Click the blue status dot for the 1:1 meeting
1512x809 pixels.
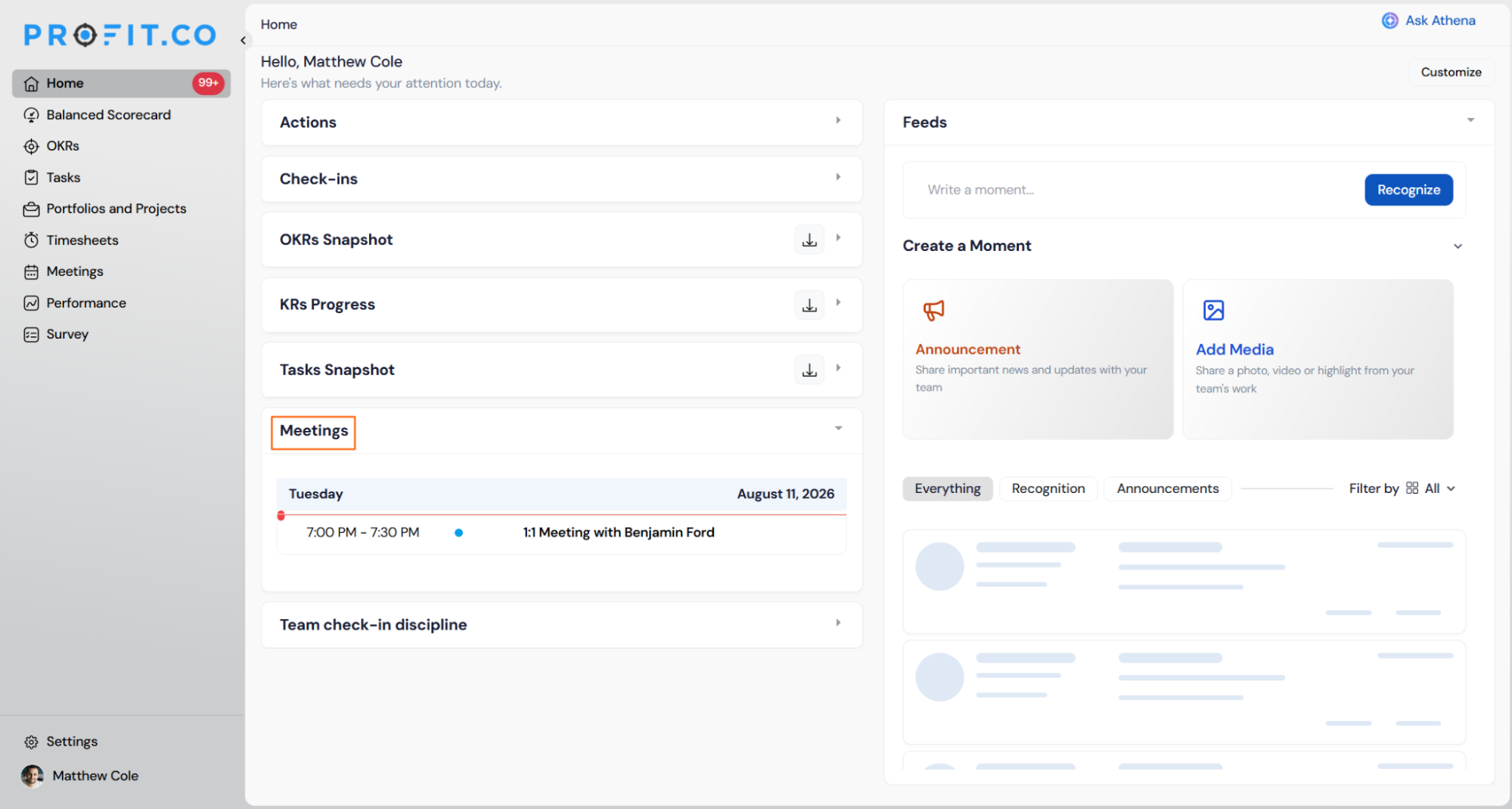pos(458,533)
